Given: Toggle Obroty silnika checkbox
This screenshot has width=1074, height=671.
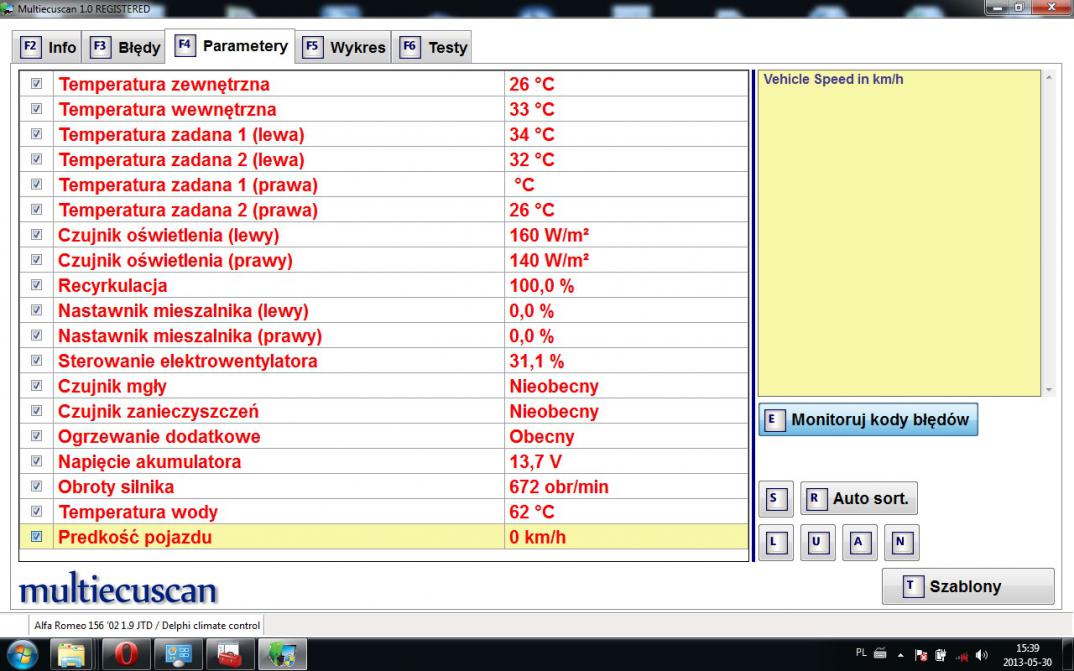Looking at the screenshot, I should point(36,486).
